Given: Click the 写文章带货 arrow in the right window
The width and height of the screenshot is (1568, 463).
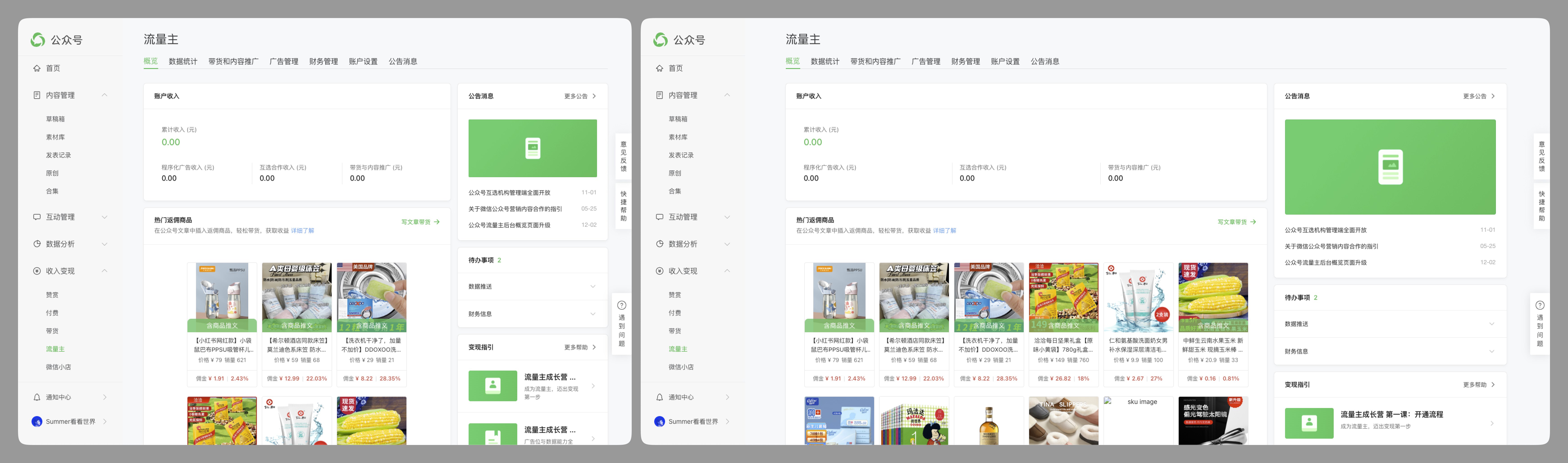Looking at the screenshot, I should (1253, 222).
